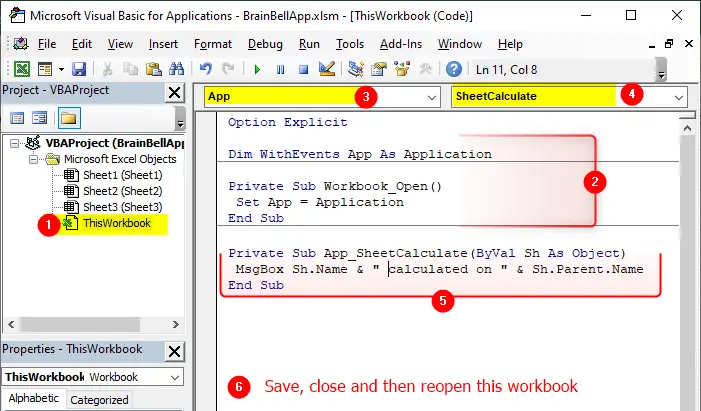Collapse the VBAProject (BrainBellApp) tree node
This screenshot has width=701, height=411.
[15, 144]
